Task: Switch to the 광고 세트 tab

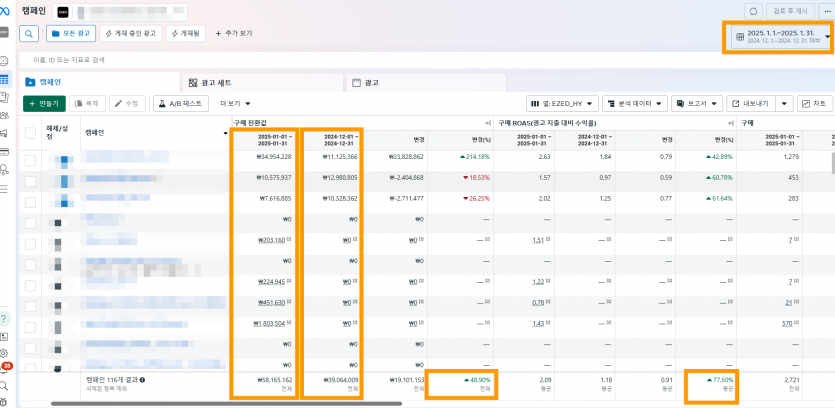Action: (263, 83)
